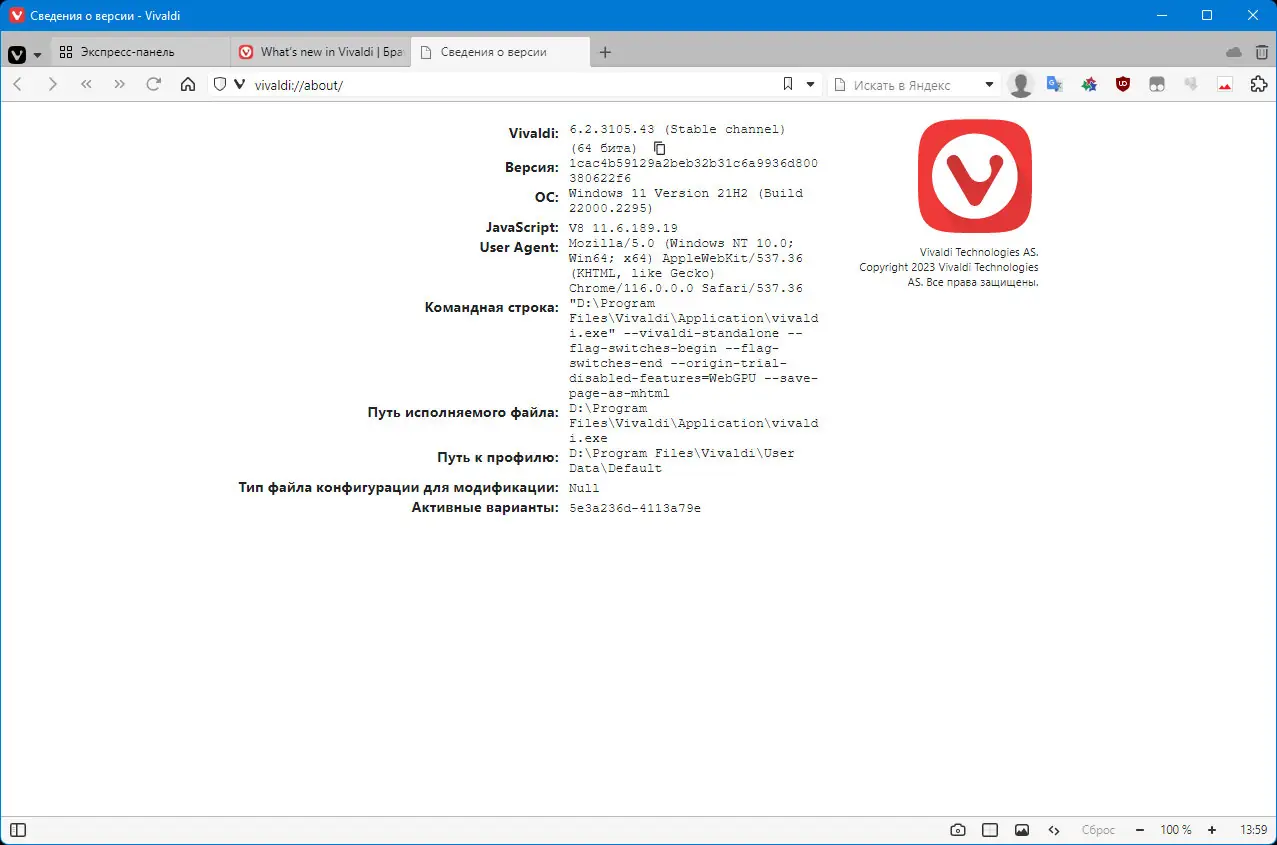Open the Google Translate extension
Image resolution: width=1277 pixels, height=845 pixels.
tap(1054, 85)
